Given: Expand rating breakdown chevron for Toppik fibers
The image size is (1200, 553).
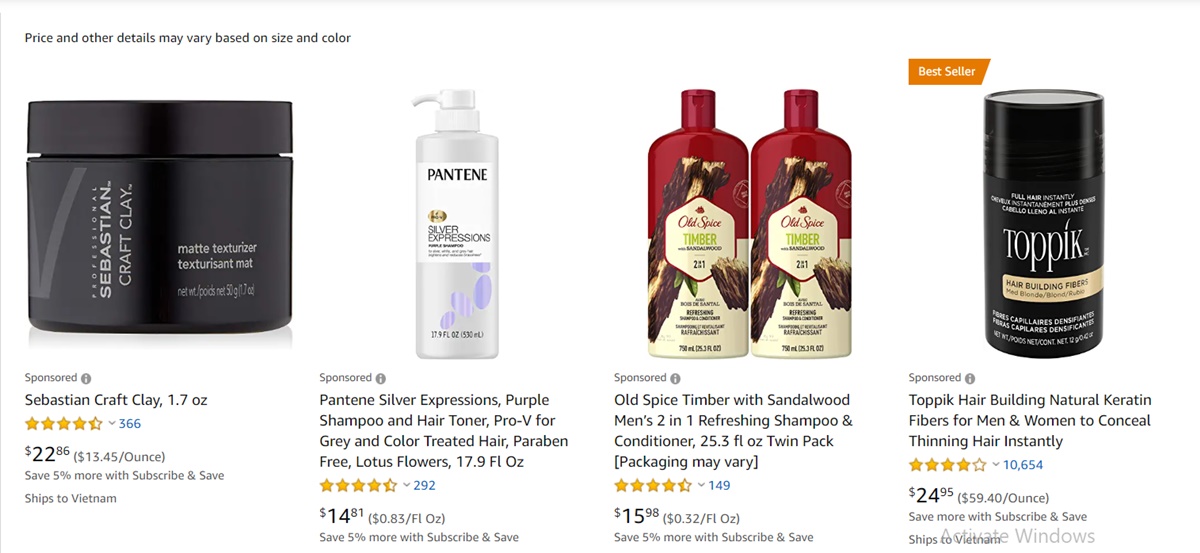Looking at the screenshot, I should (996, 465).
